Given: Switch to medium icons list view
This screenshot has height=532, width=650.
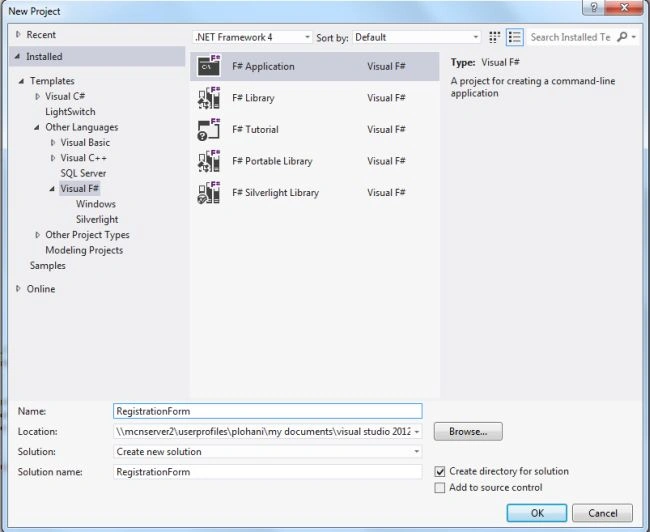Looking at the screenshot, I should pyautogui.click(x=514, y=37).
